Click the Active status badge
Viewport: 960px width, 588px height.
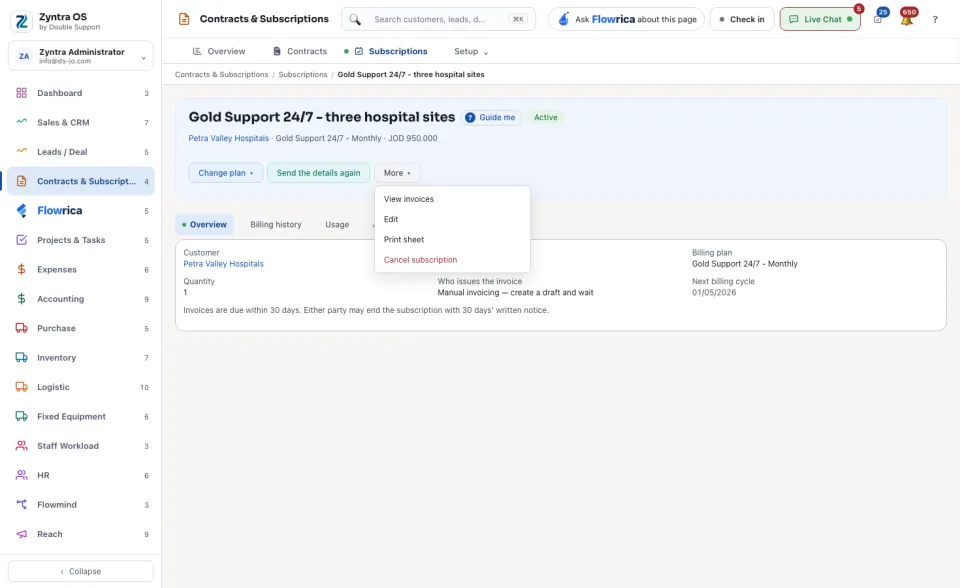tap(546, 118)
